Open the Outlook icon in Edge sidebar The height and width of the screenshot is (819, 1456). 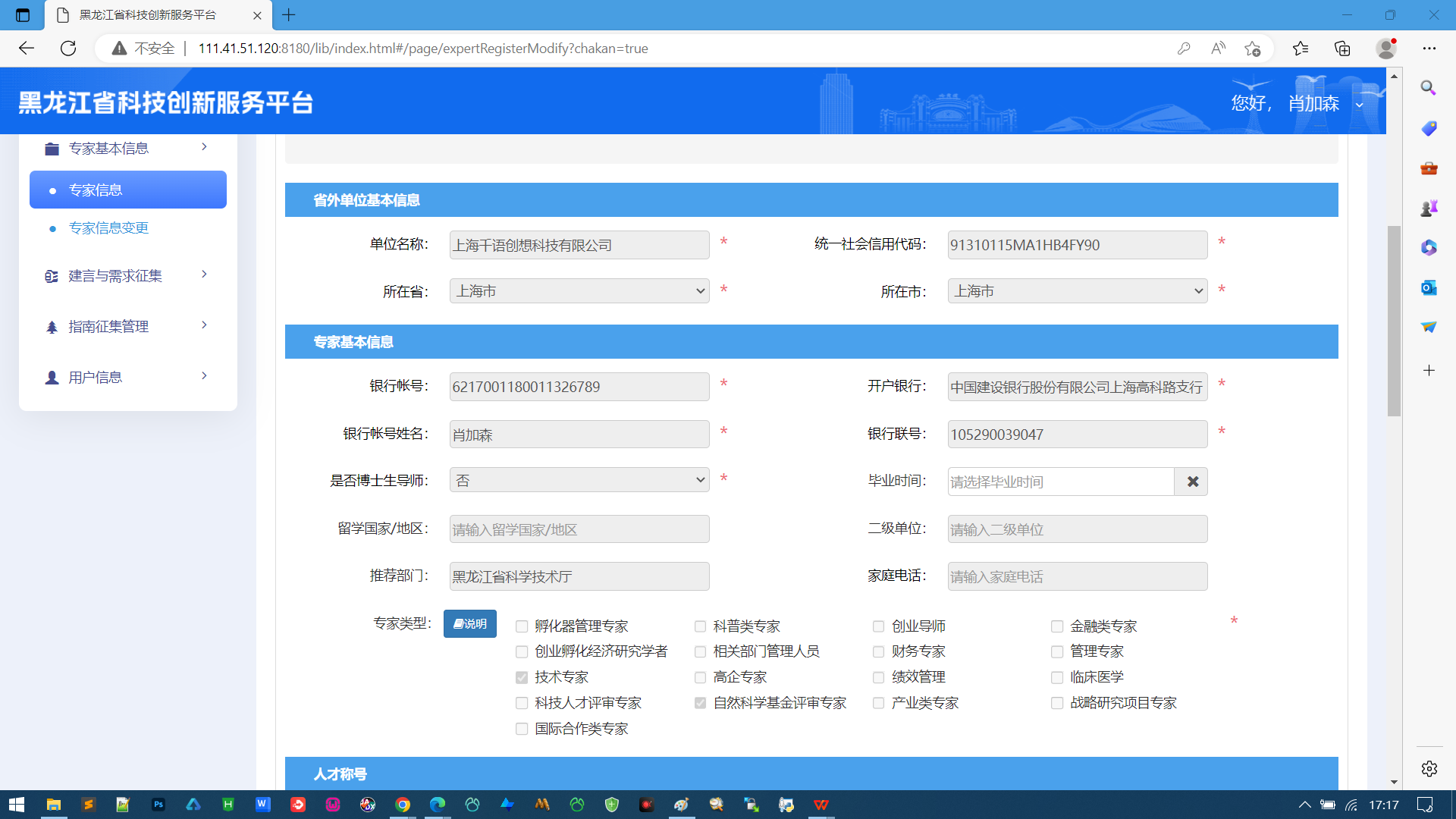(1429, 287)
